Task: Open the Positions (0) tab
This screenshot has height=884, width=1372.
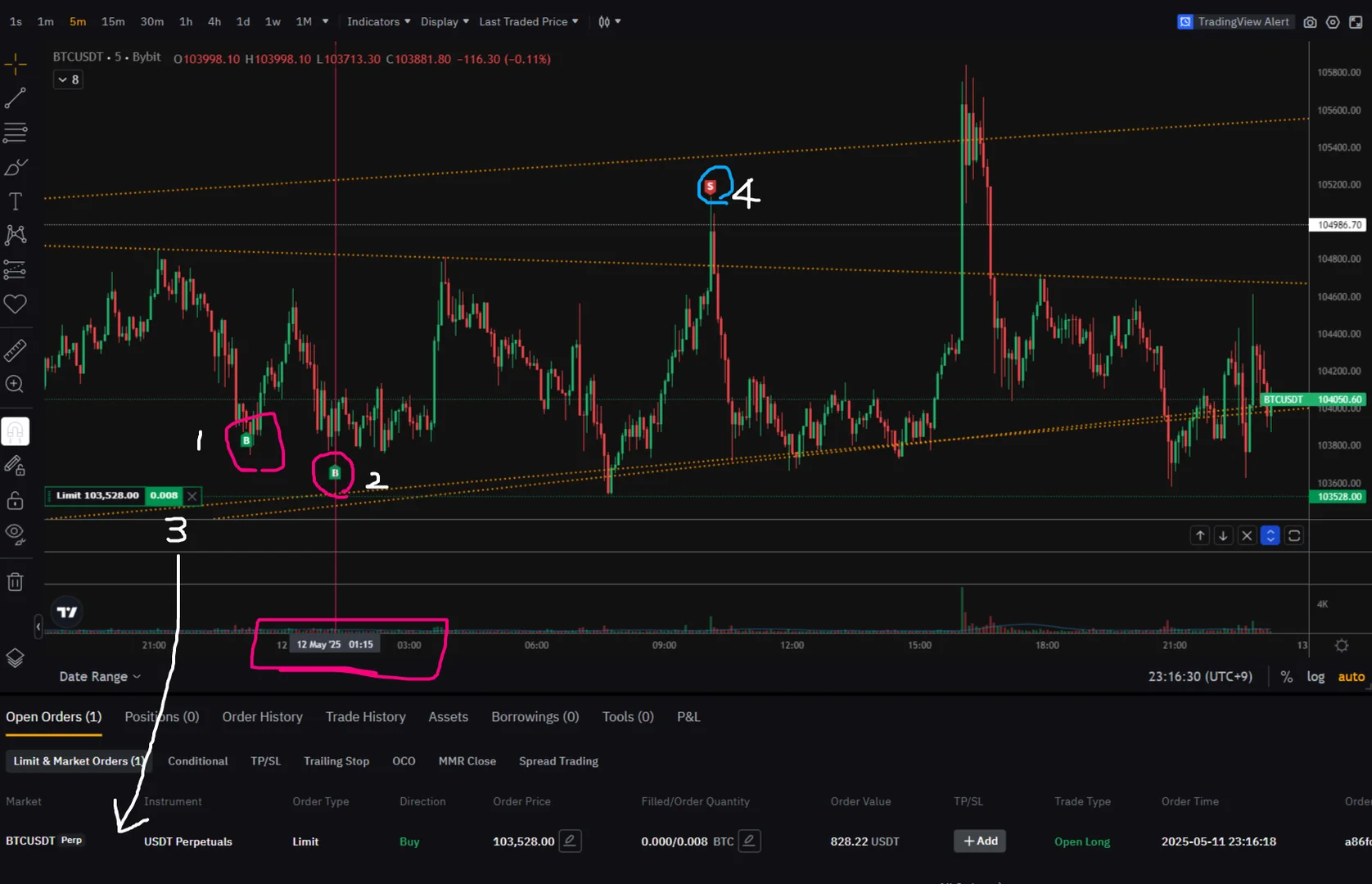Action: coord(162,717)
